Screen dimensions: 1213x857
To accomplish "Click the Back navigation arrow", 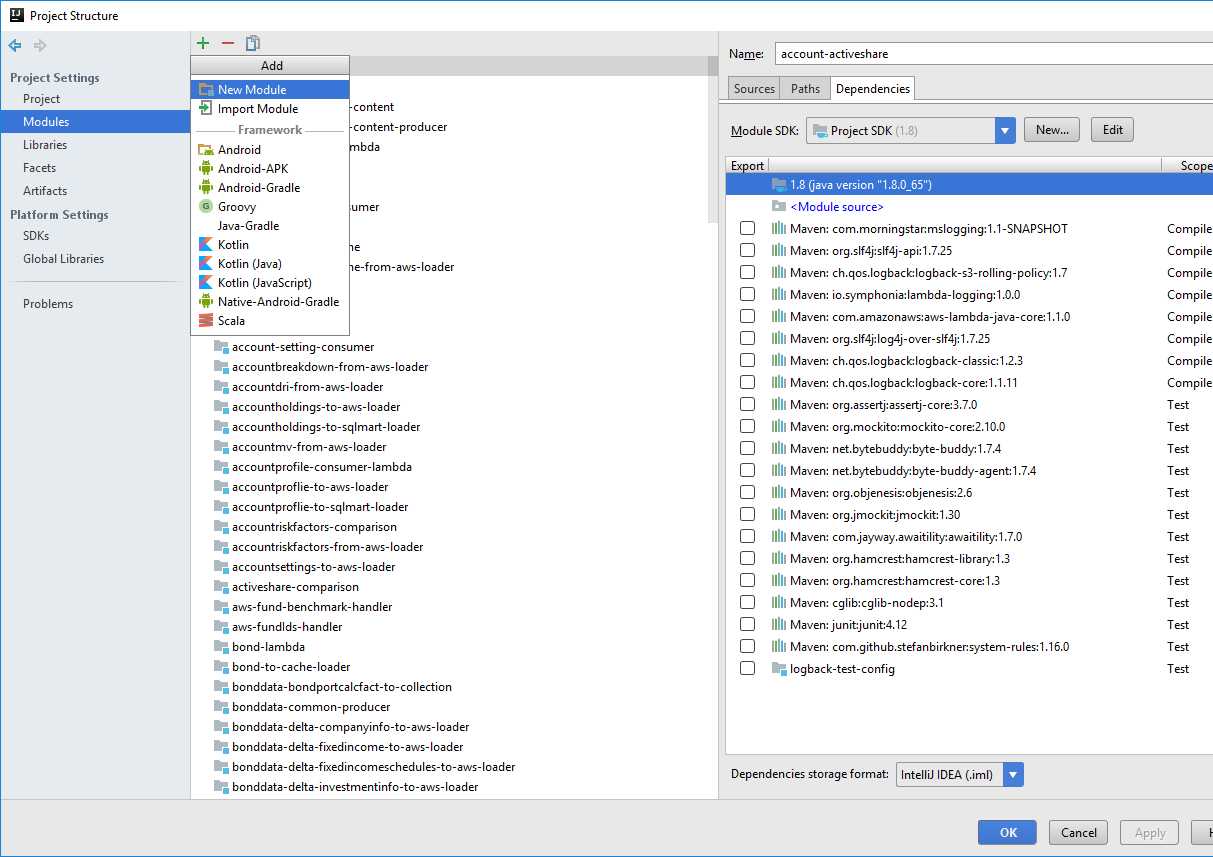I will click(x=15, y=45).
